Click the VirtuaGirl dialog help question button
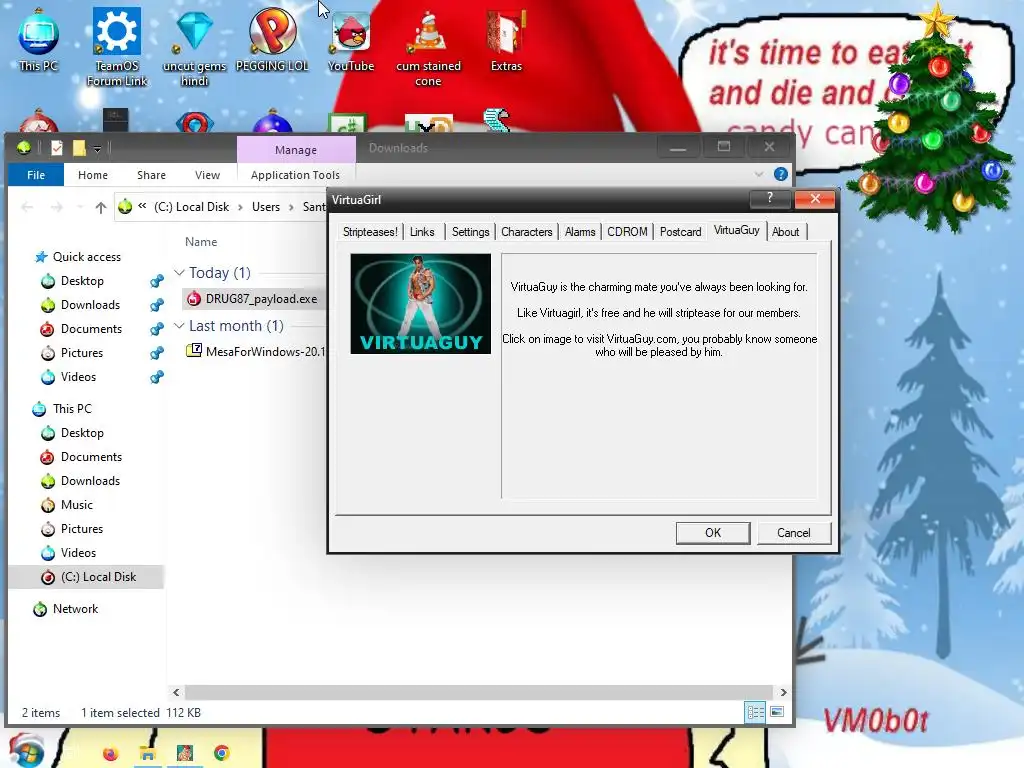Viewport: 1024px width, 768px height. click(x=770, y=199)
